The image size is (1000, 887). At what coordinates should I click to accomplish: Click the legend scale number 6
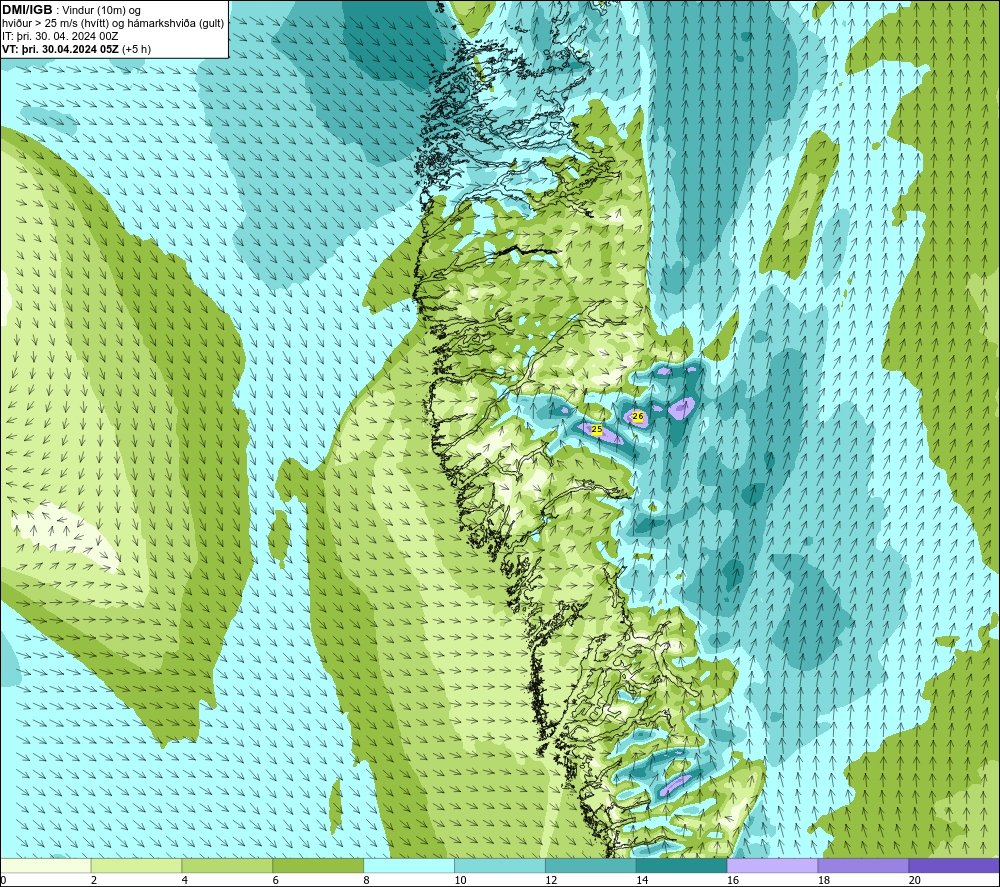coord(276,880)
